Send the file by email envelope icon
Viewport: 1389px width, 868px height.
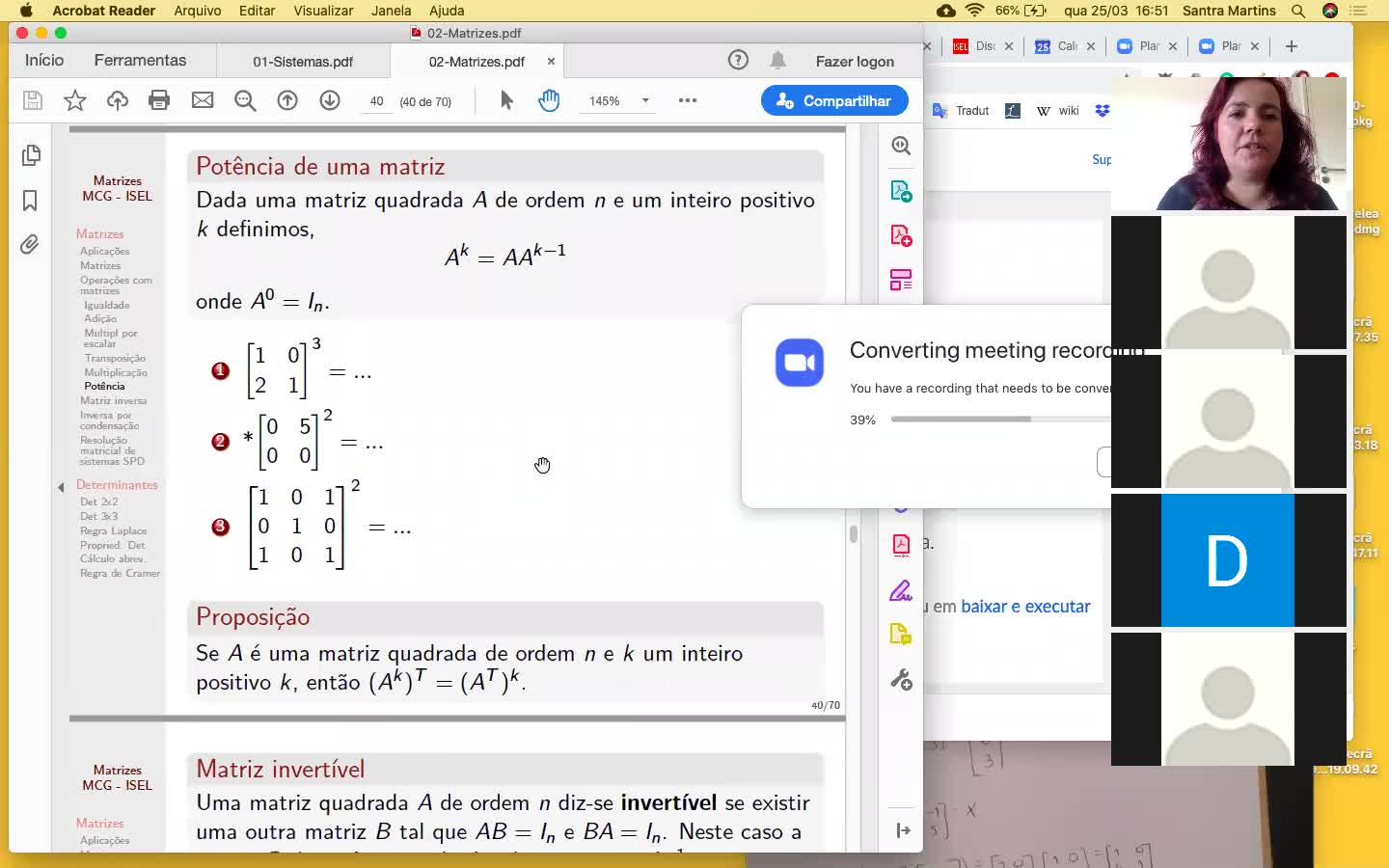(203, 100)
